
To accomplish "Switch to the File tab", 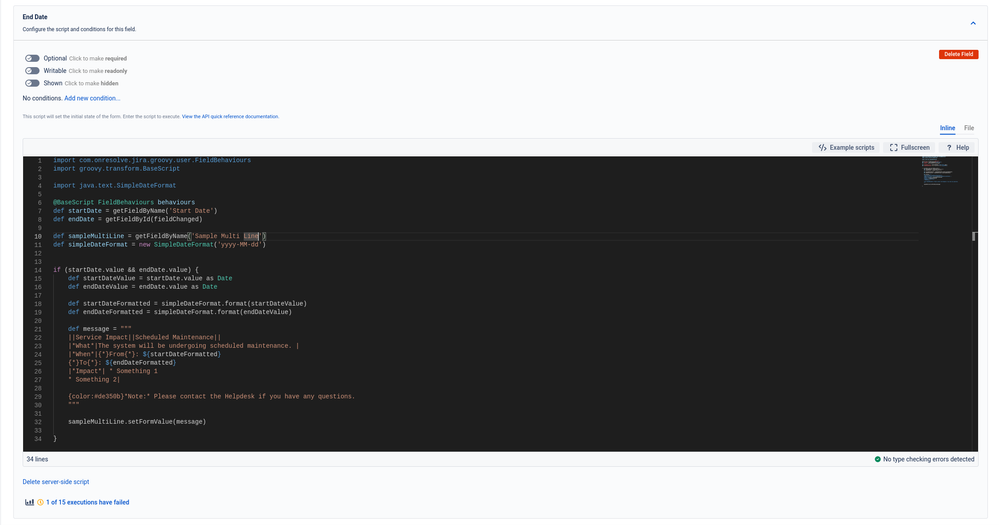I will pos(968,128).
